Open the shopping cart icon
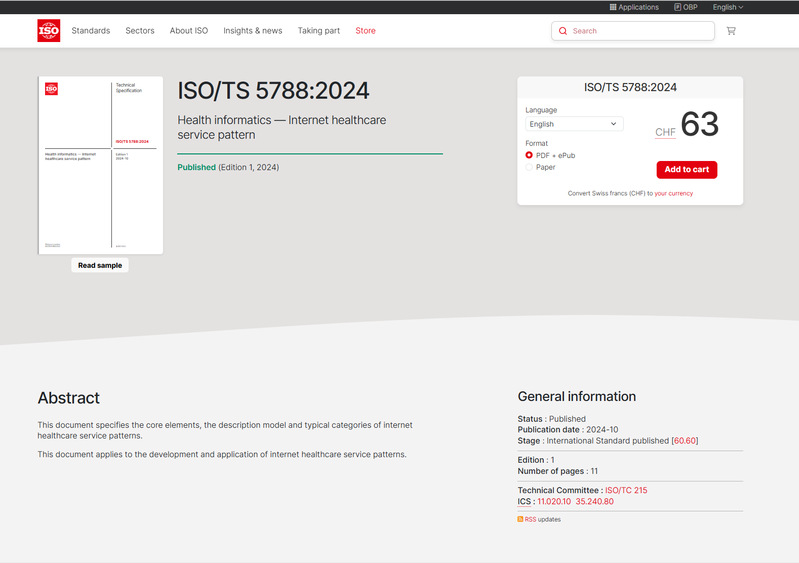Viewport: 799px width, 563px height. (731, 31)
